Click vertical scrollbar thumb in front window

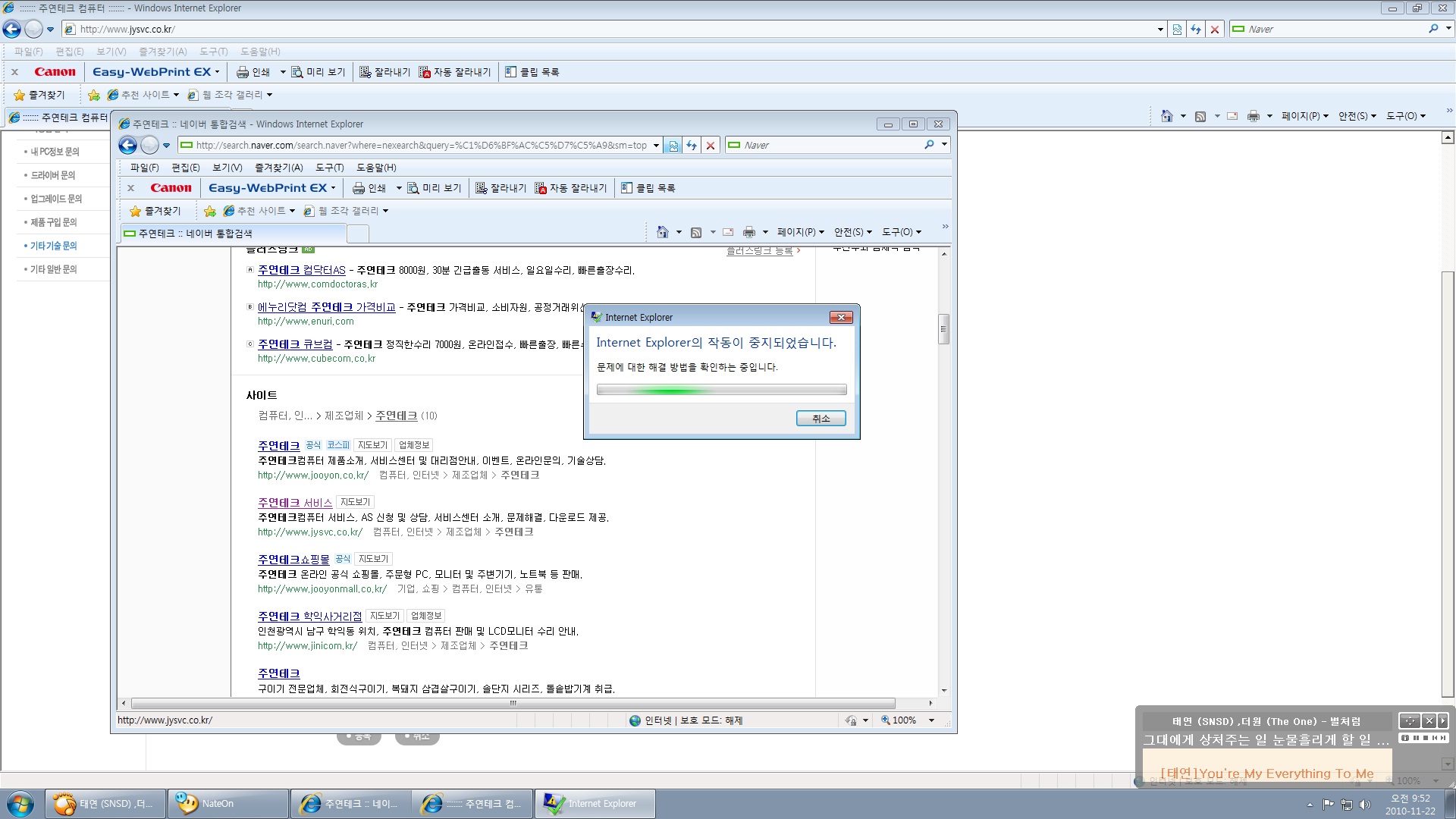(x=943, y=329)
